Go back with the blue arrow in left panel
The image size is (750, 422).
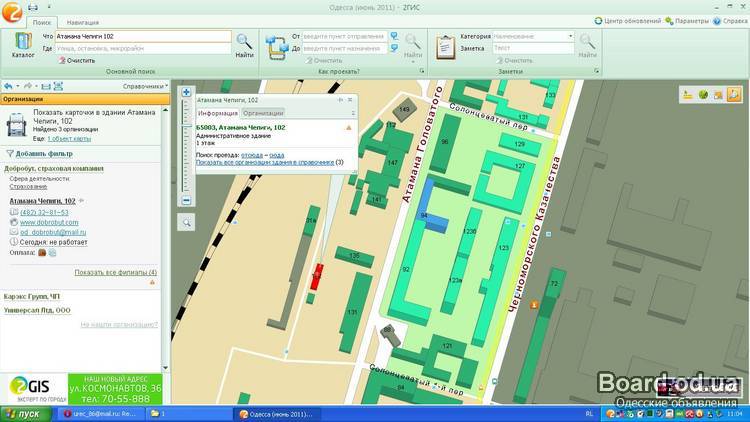[8, 86]
